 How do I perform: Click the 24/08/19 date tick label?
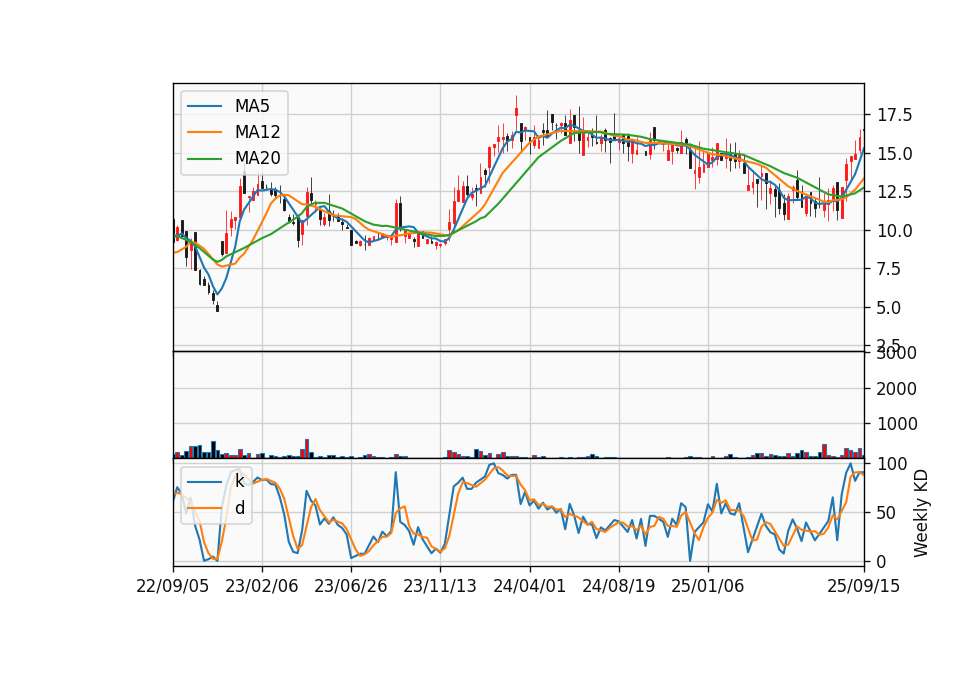point(619,587)
